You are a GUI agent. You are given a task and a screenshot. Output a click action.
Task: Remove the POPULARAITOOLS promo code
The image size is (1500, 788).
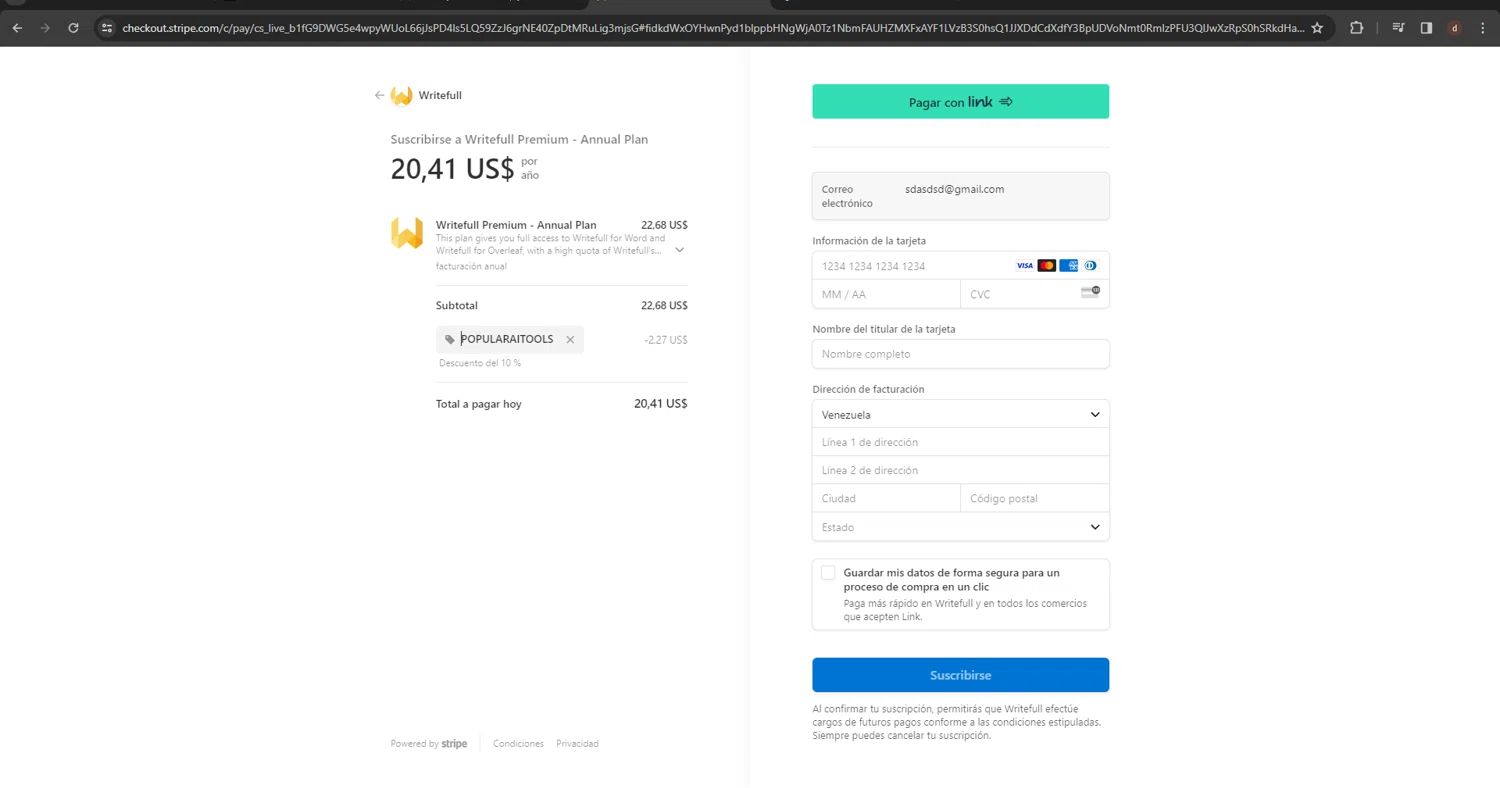(x=570, y=340)
